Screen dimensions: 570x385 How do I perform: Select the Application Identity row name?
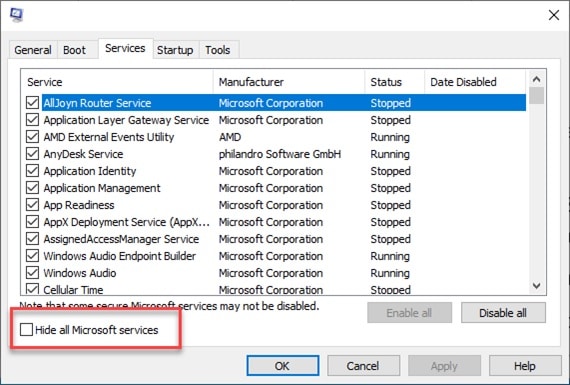[90, 171]
